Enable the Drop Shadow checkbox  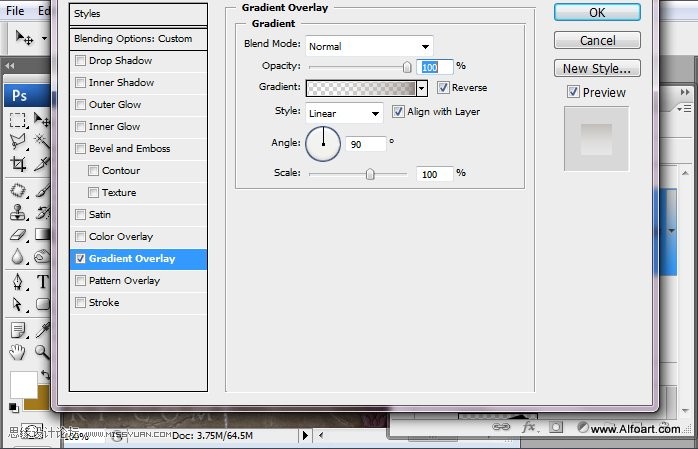tap(81, 61)
